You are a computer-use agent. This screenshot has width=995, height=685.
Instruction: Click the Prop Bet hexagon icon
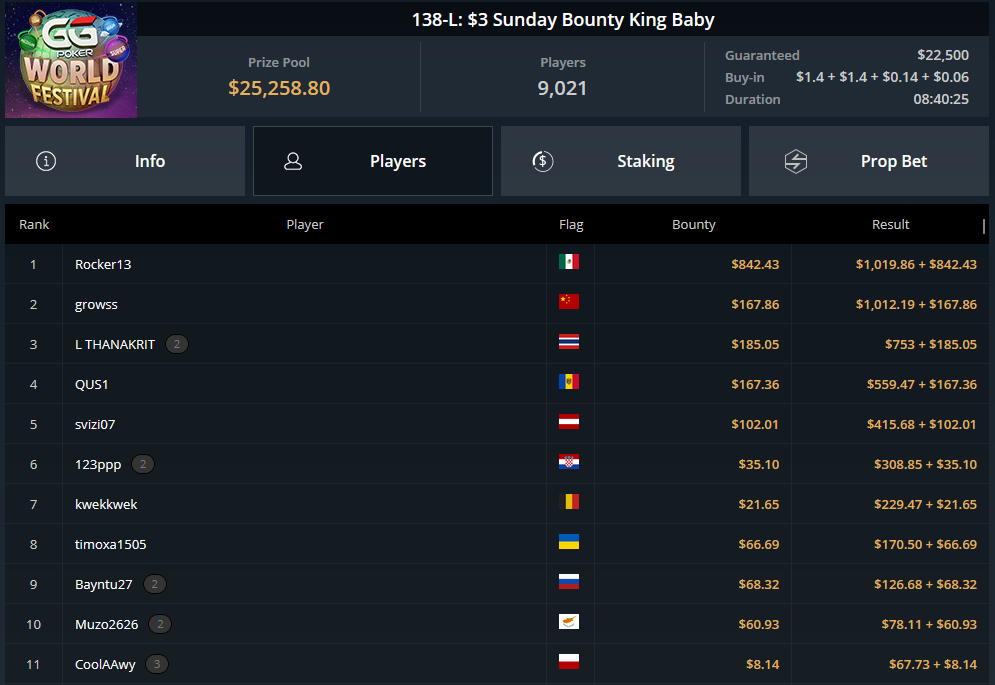click(x=795, y=161)
